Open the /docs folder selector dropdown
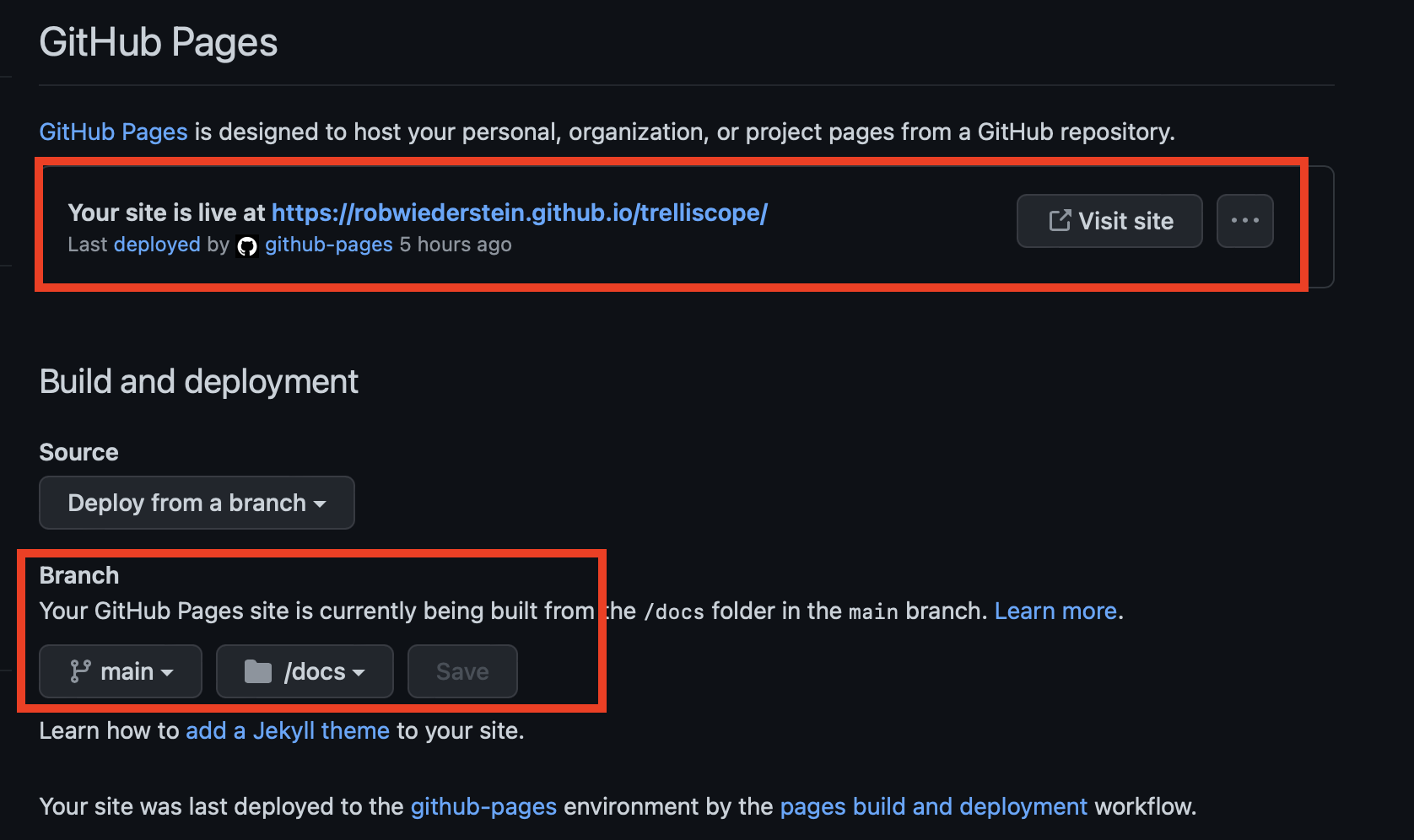The image size is (1414, 840). click(x=305, y=671)
